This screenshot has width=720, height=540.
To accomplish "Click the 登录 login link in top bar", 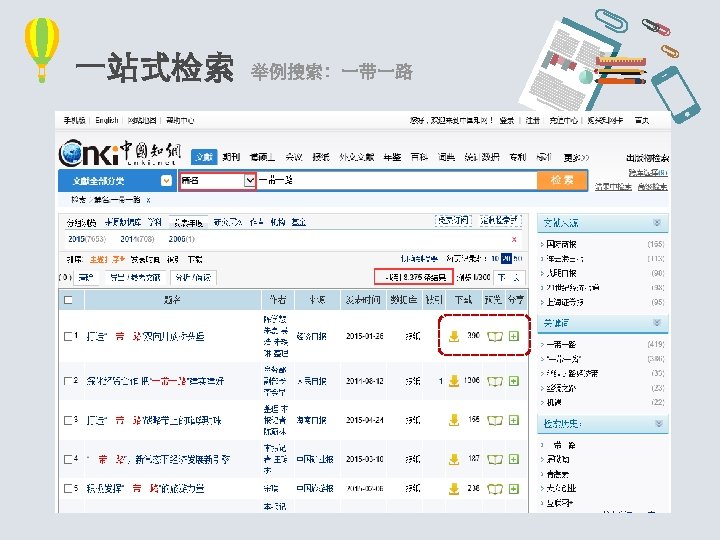I will 506,120.
